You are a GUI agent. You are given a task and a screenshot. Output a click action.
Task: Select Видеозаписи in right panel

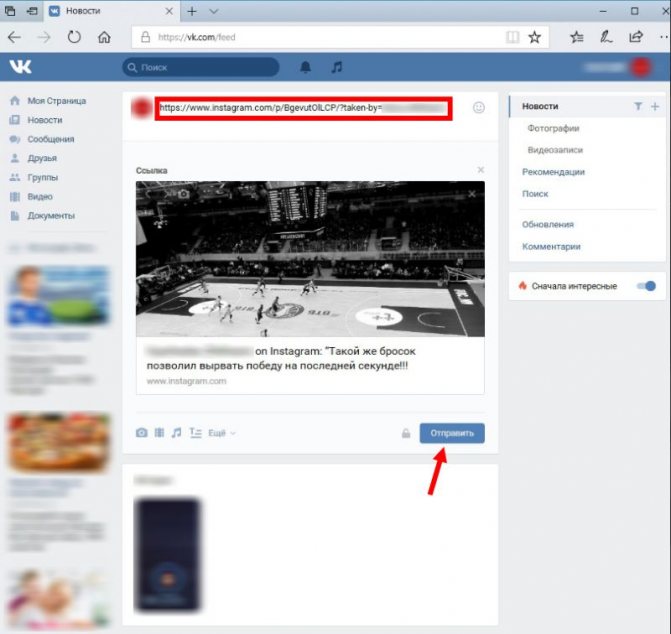[555, 150]
